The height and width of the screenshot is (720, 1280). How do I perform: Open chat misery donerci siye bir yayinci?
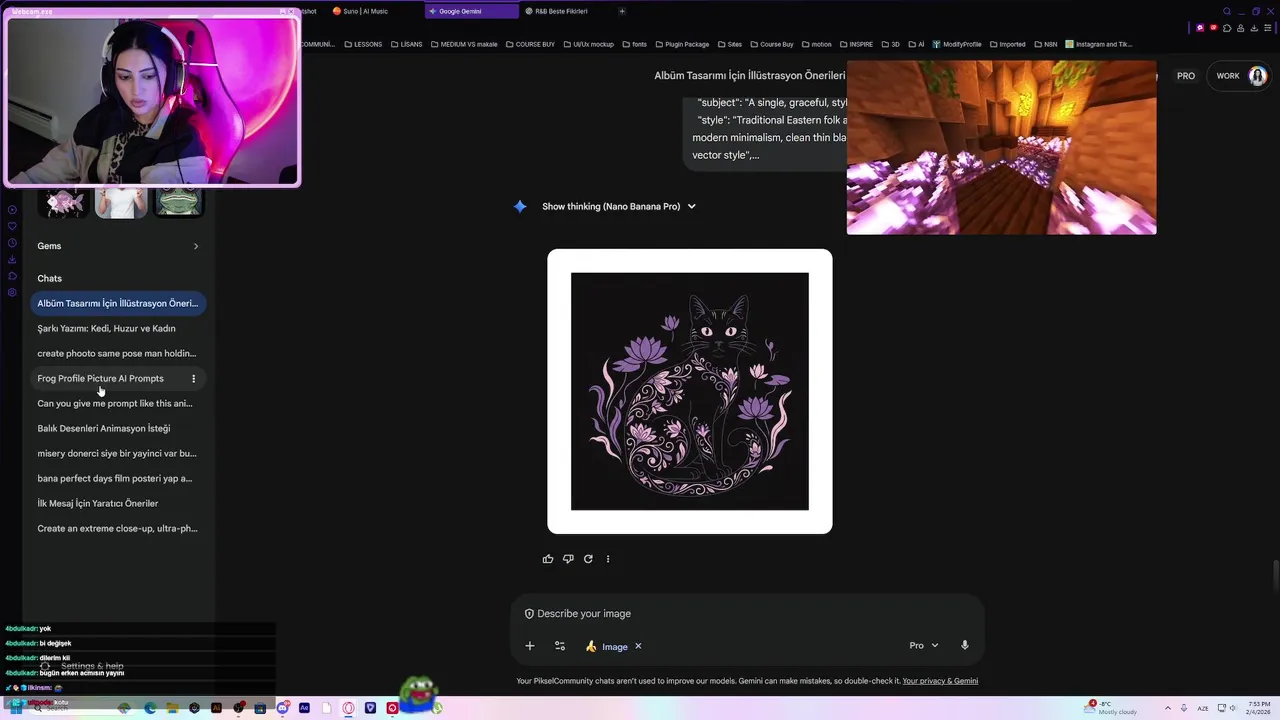(117, 453)
